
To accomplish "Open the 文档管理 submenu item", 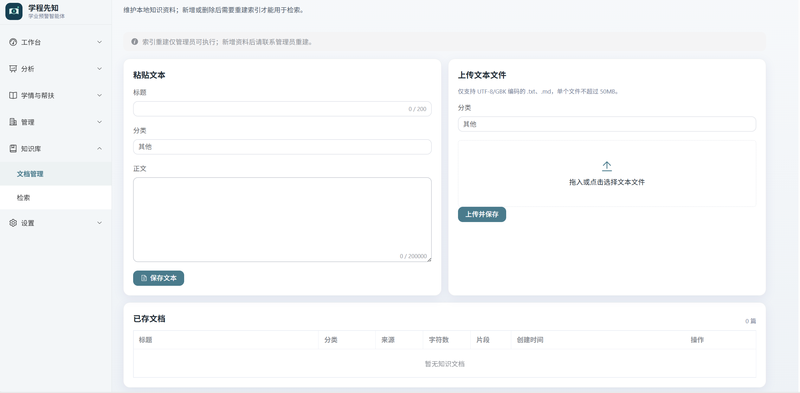I will point(56,174).
